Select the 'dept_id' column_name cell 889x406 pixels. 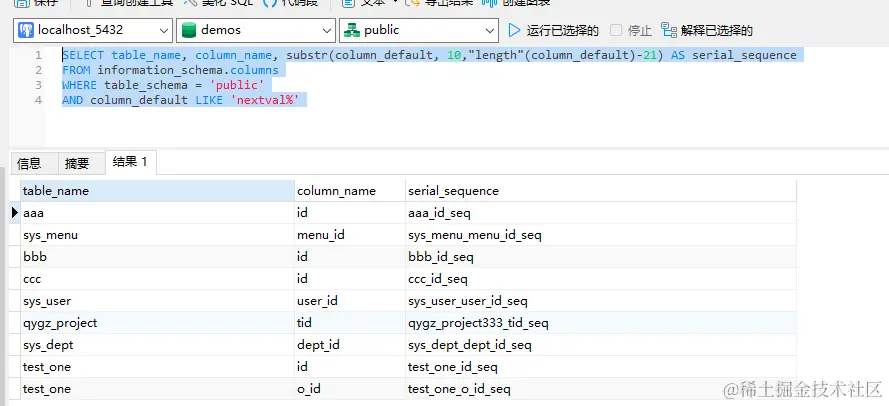click(350, 345)
